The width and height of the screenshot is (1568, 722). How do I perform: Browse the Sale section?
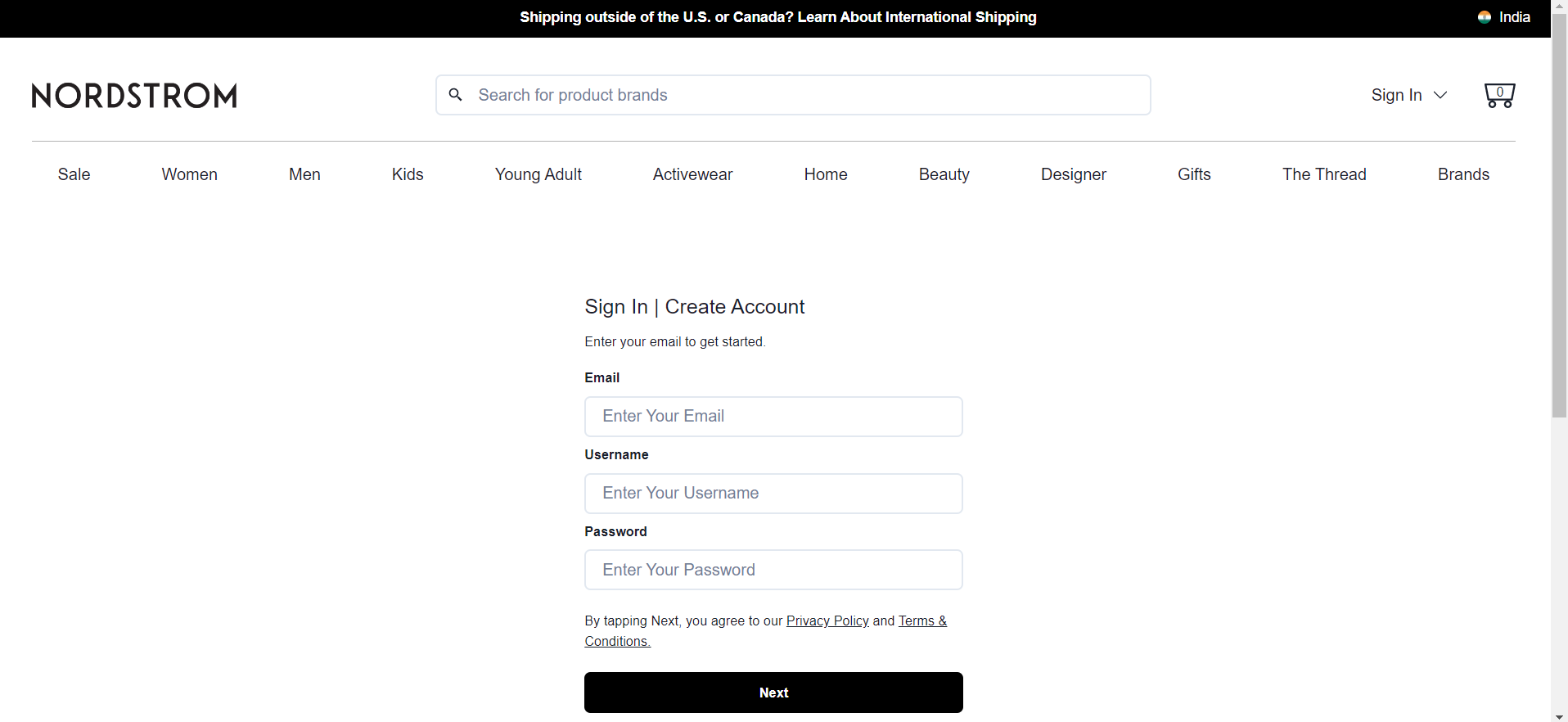[x=74, y=174]
